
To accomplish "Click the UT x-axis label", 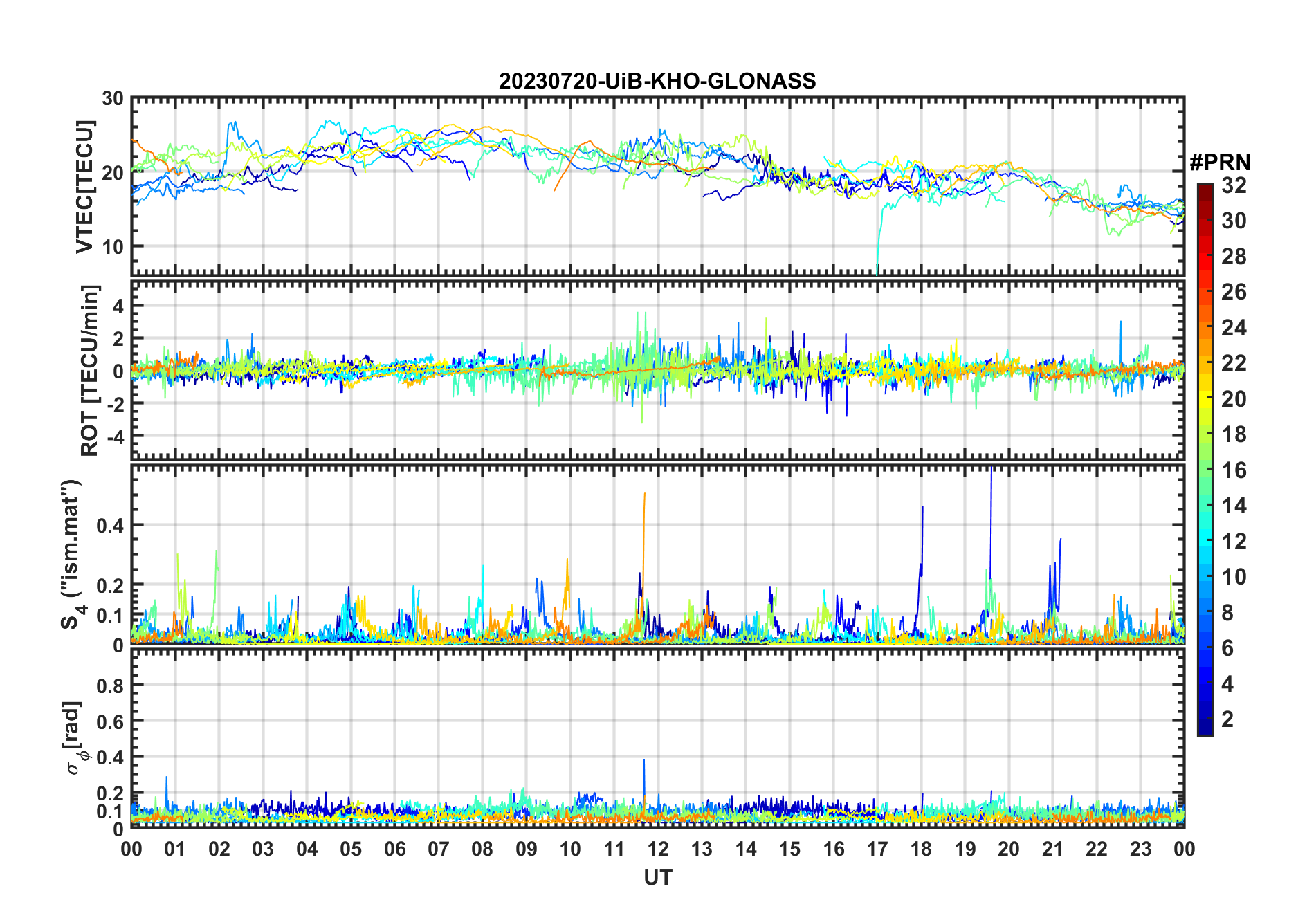I will point(657,878).
